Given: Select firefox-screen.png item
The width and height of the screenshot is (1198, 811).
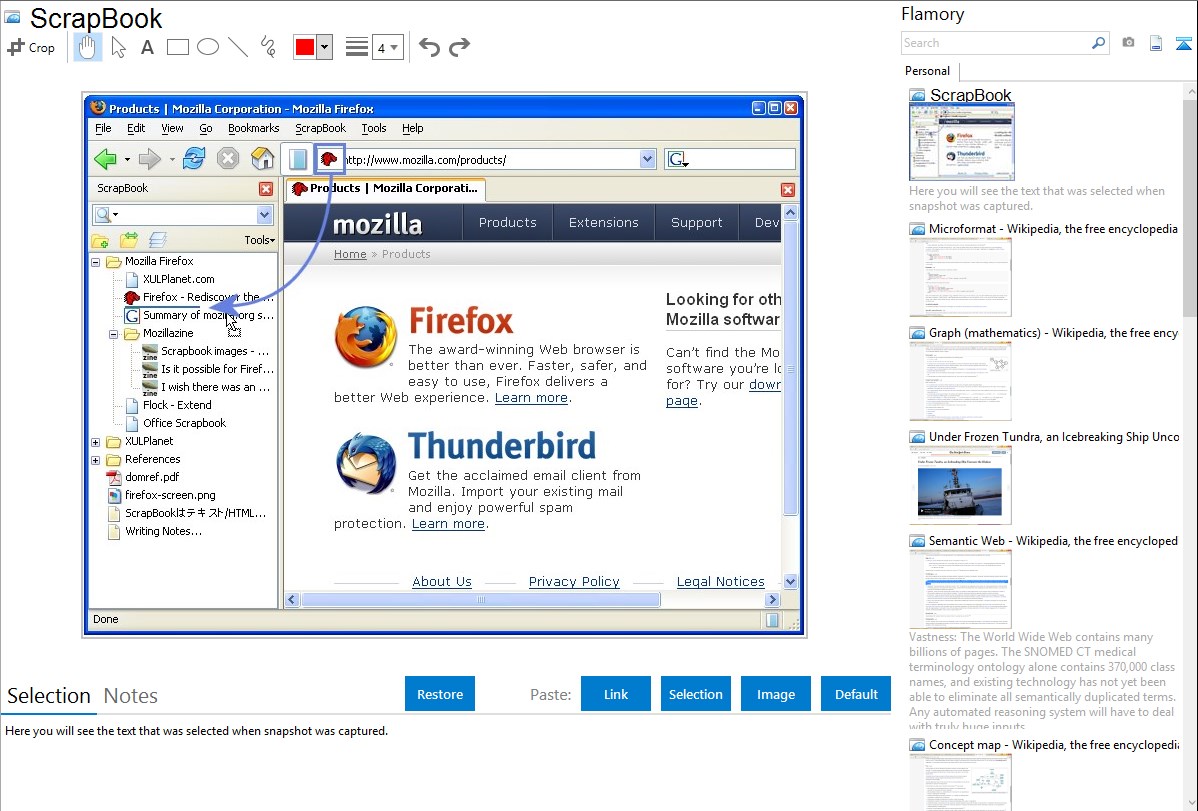Looking at the screenshot, I should [170, 495].
